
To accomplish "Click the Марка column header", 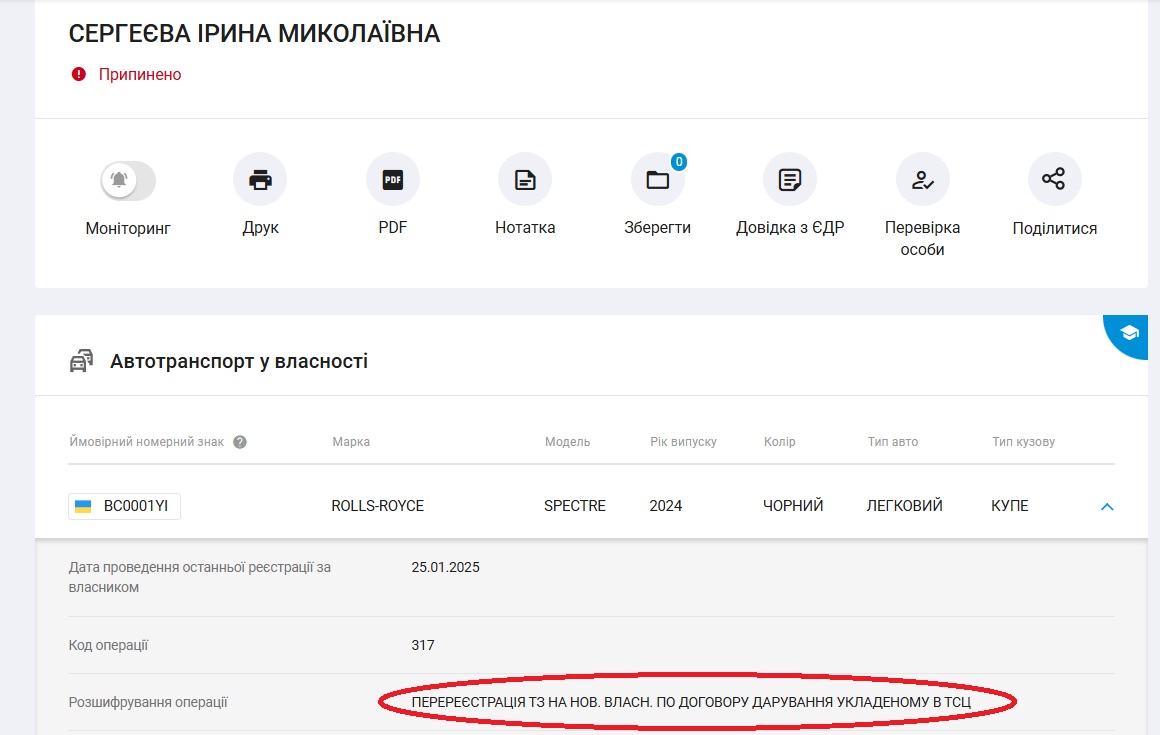I will pyautogui.click(x=351, y=442).
